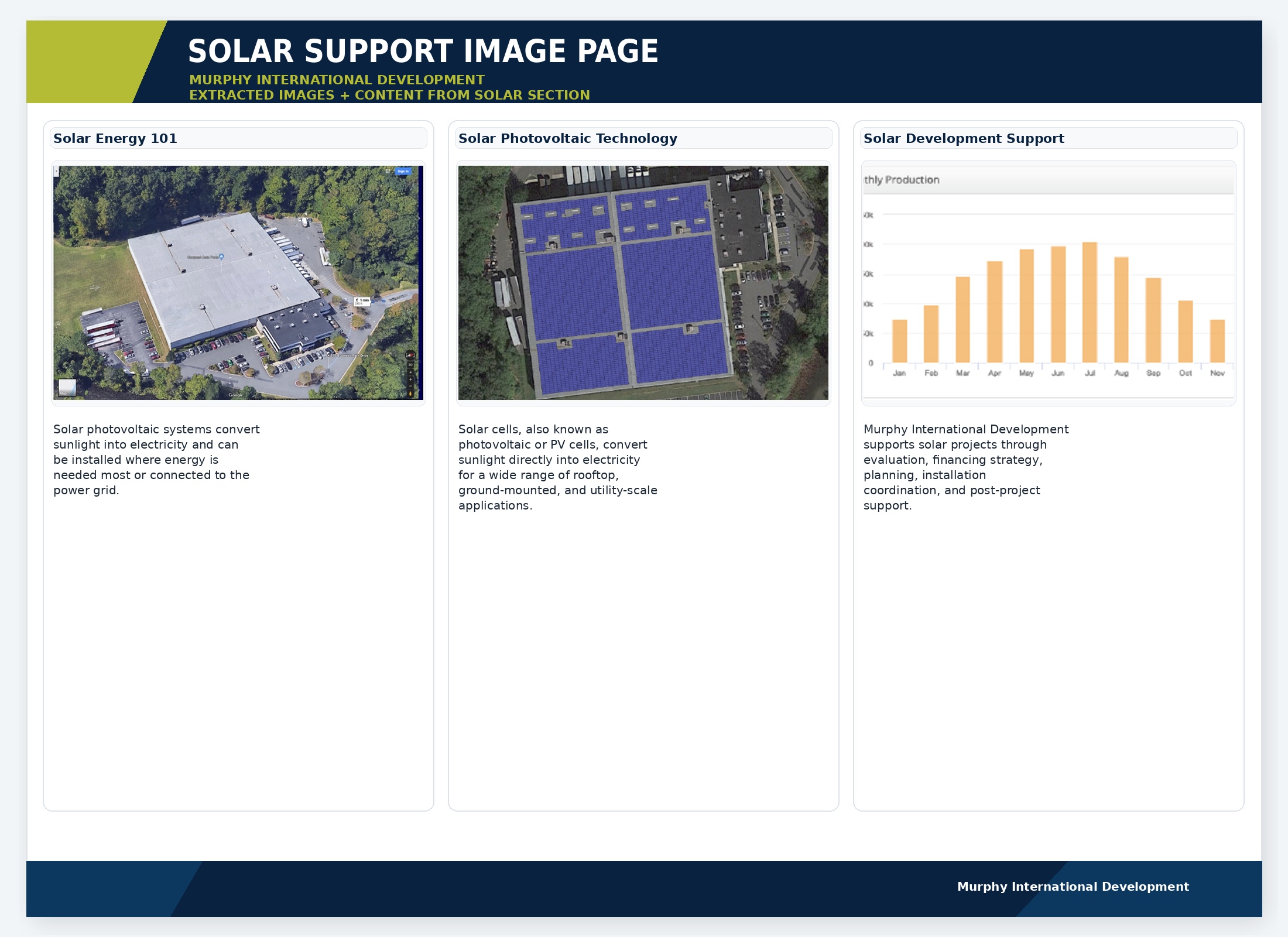Viewport: 1288px width, 937px height.
Task: Click the 'Mar' axis label
Action: [962, 373]
